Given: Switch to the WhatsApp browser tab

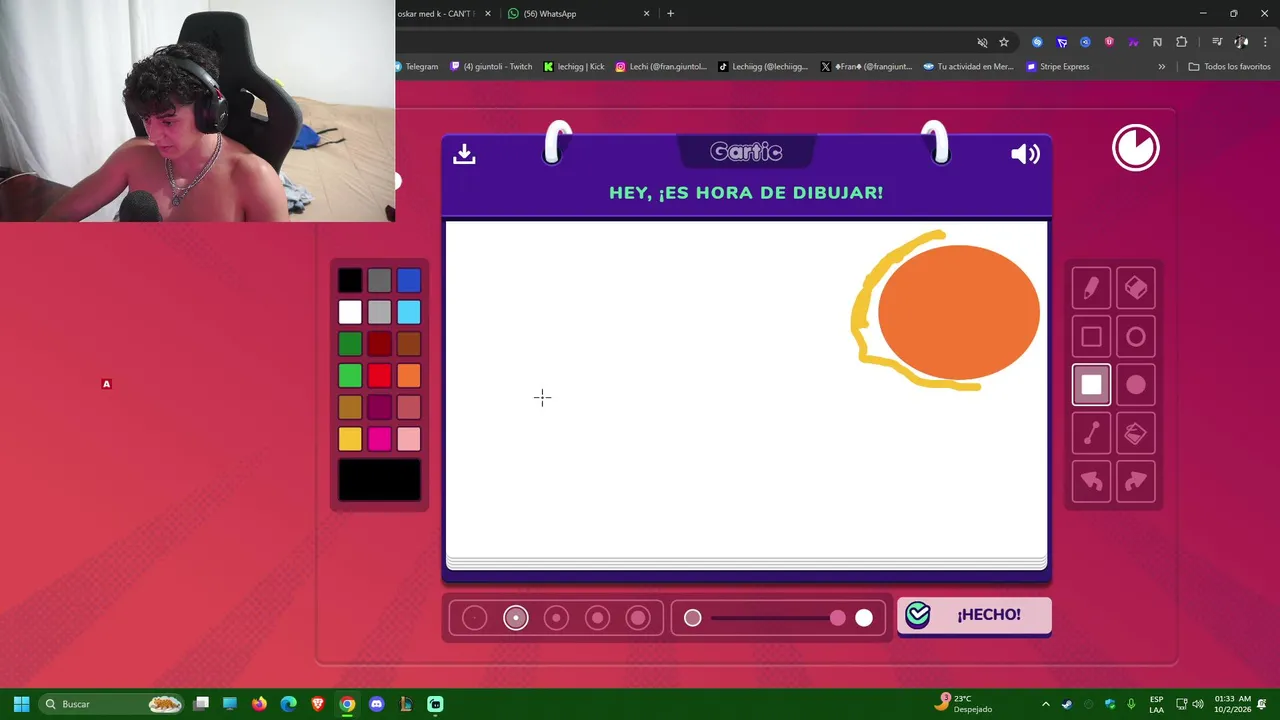Looking at the screenshot, I should tap(580, 13).
